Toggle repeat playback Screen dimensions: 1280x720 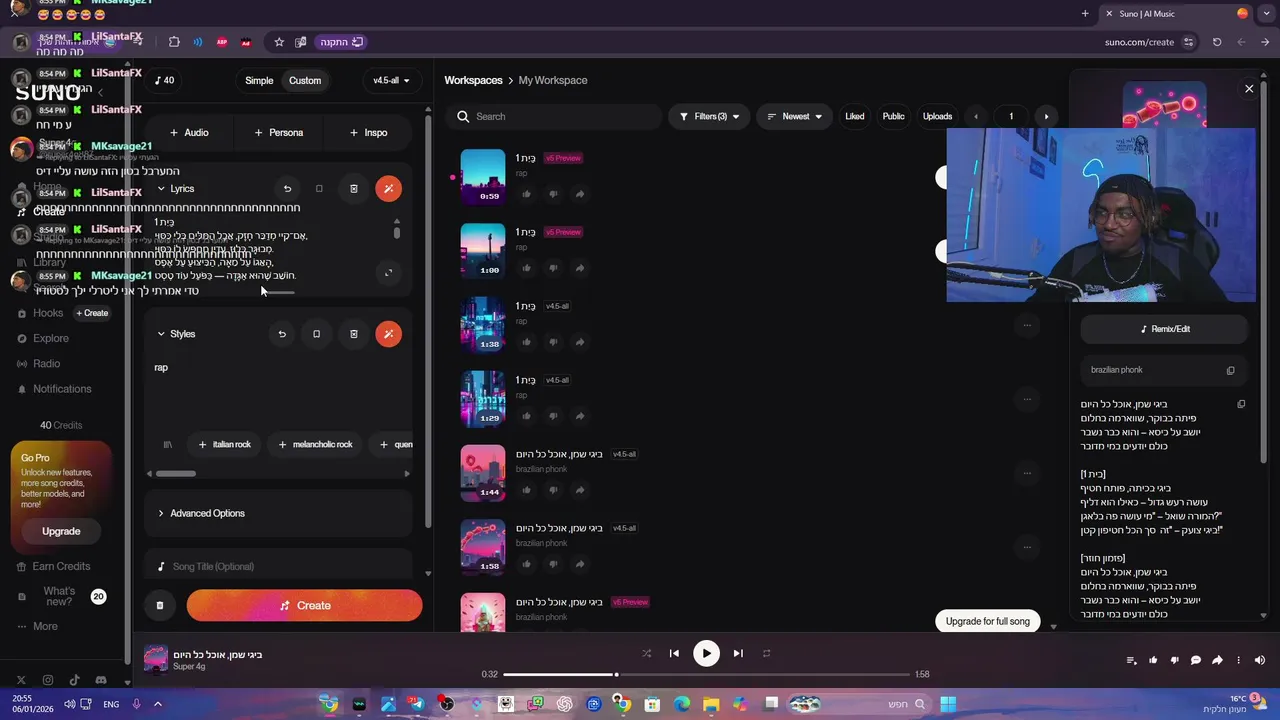767,653
